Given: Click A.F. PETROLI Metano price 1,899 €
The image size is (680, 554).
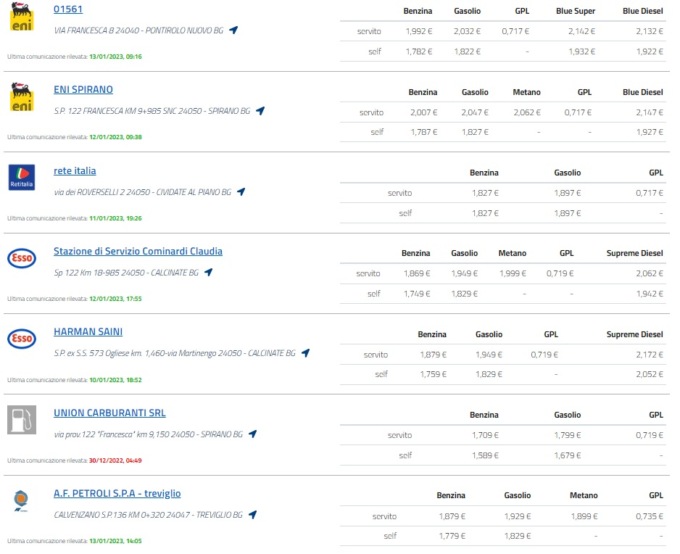Looking at the screenshot, I should pyautogui.click(x=584, y=516).
